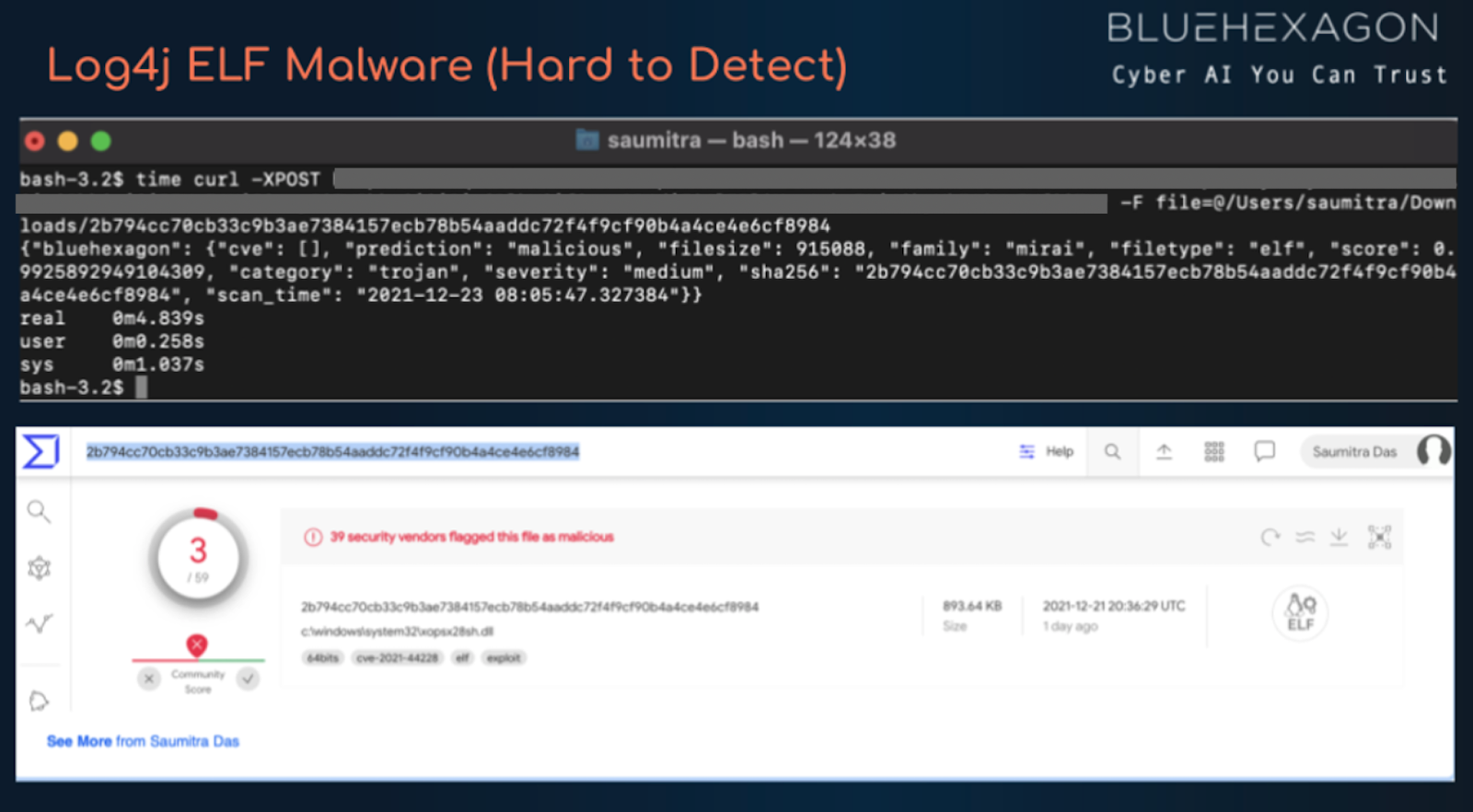Minimize the terminal with the yellow button

point(68,141)
